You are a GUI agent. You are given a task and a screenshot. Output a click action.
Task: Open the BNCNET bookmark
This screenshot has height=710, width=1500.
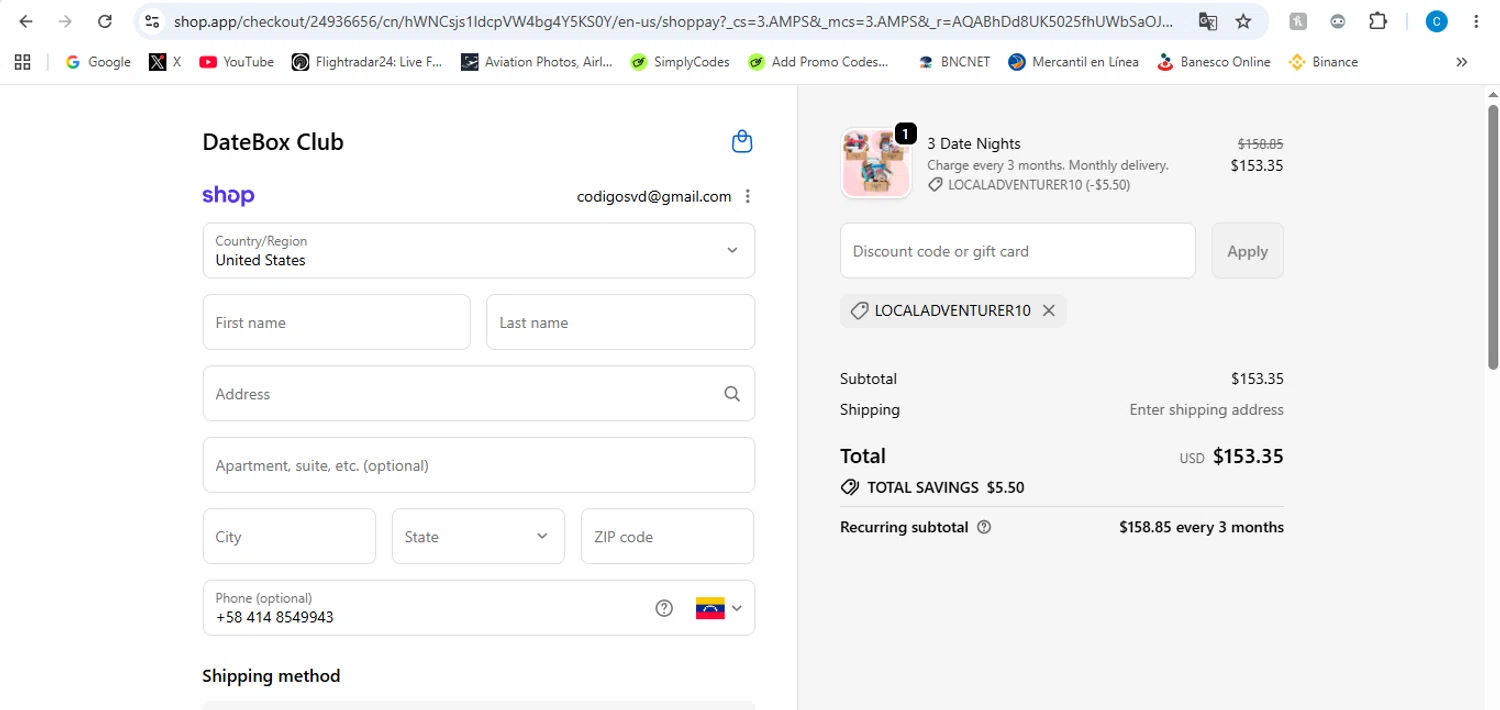954,62
